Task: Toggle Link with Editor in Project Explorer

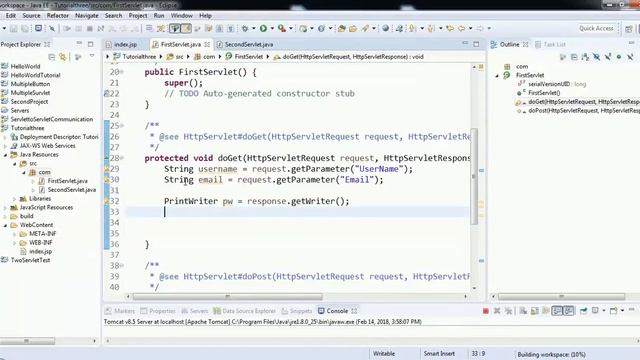Action: click(63, 57)
